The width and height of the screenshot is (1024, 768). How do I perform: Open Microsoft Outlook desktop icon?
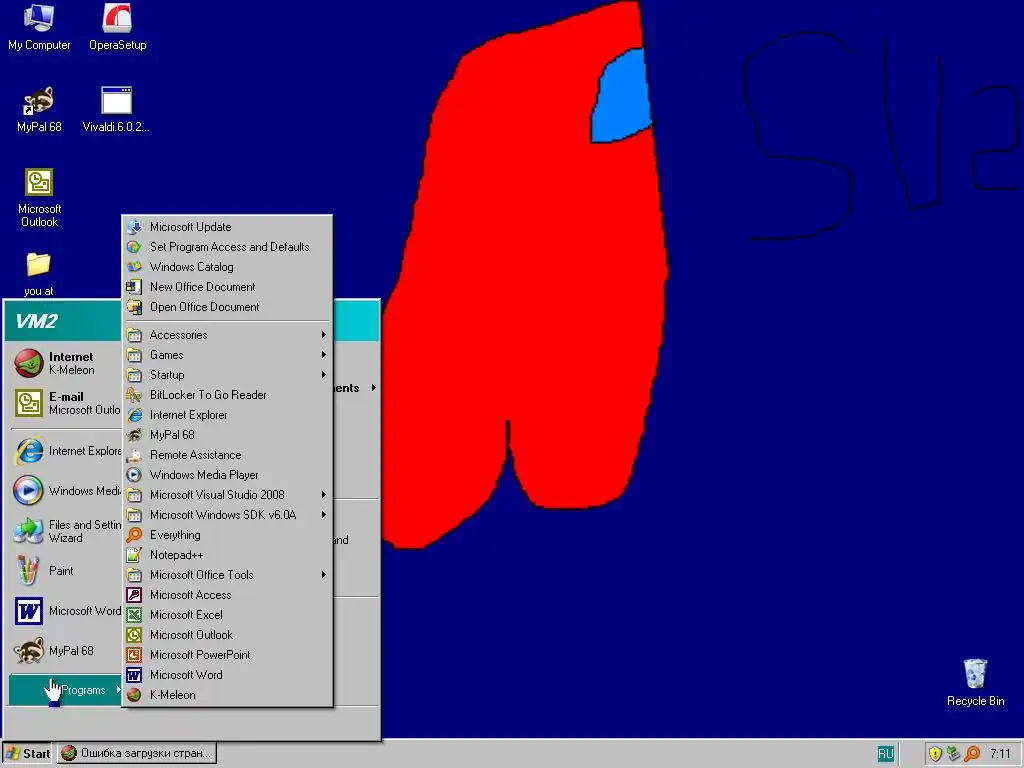tap(39, 198)
